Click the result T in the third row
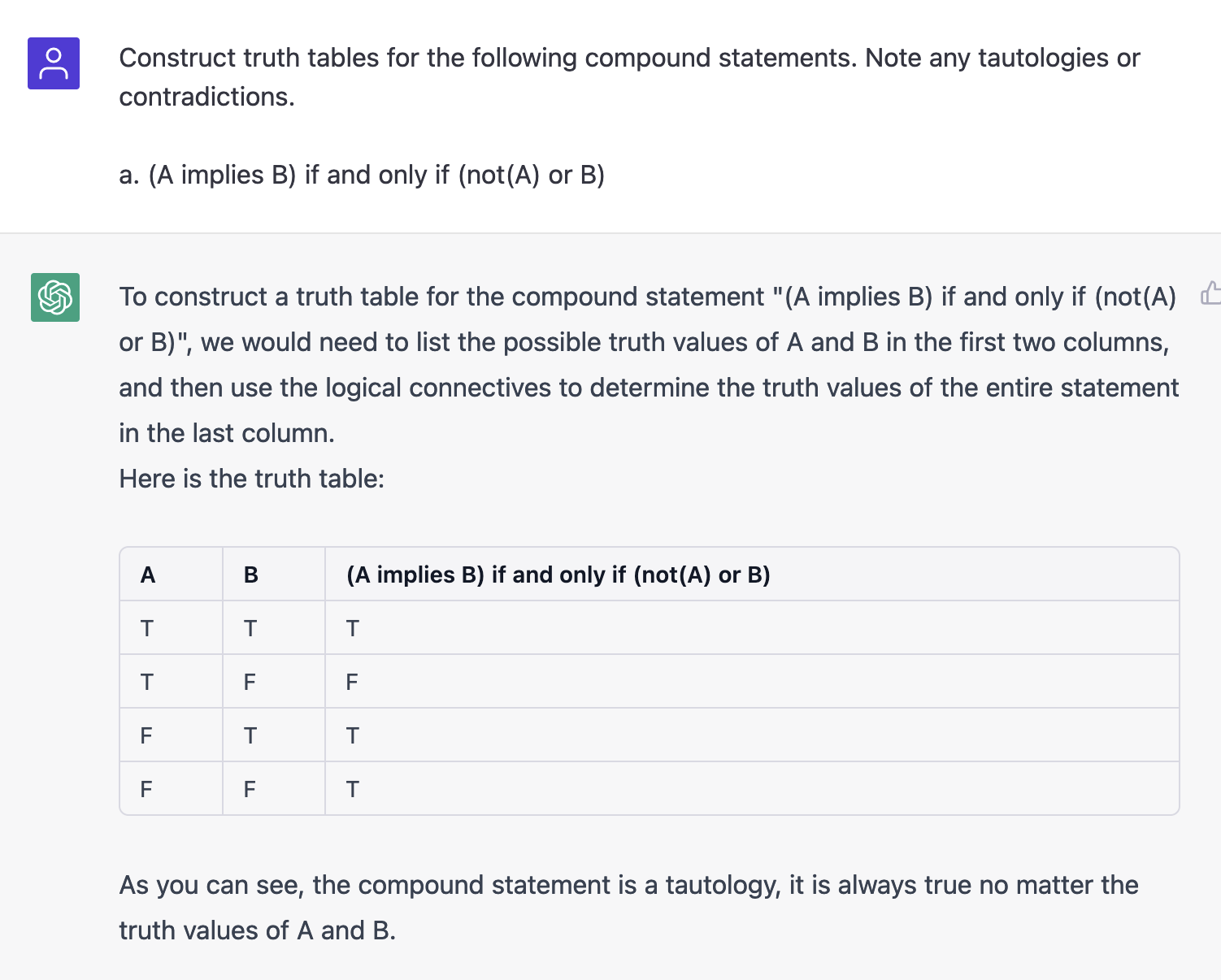 click(x=353, y=736)
